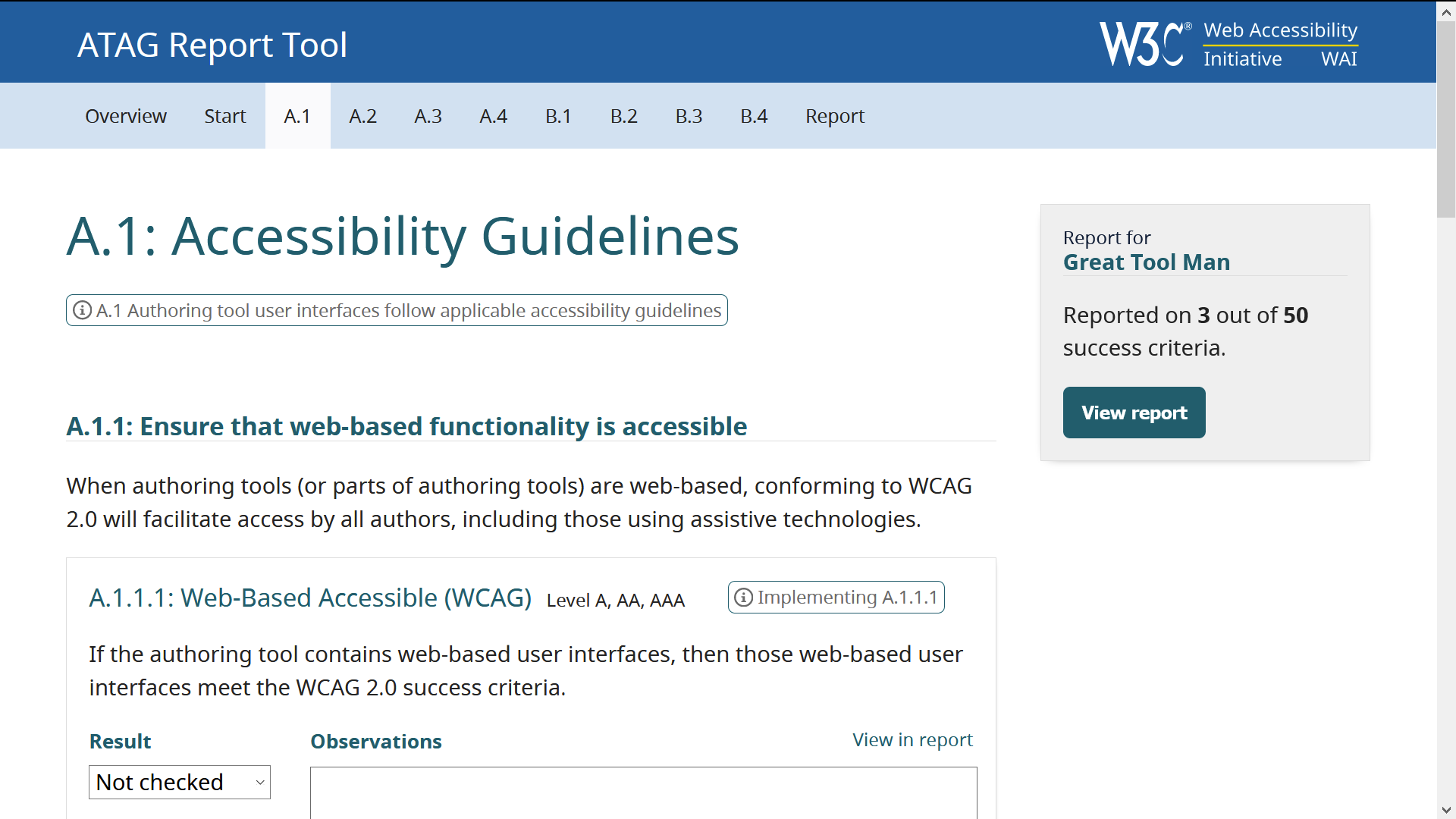Go to the Start page

tap(224, 116)
